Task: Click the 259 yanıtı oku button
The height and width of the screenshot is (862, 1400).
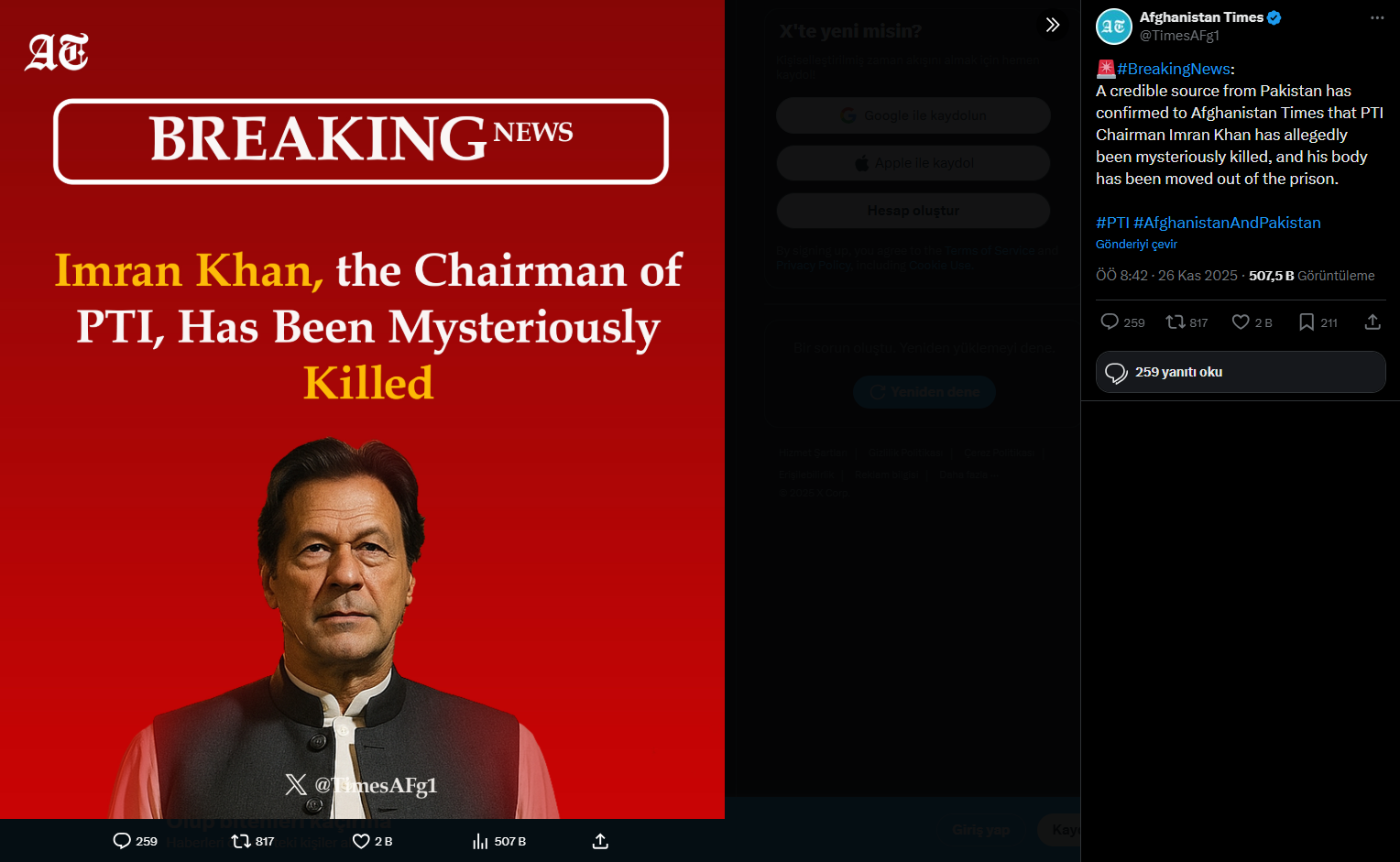Action: pos(1241,372)
